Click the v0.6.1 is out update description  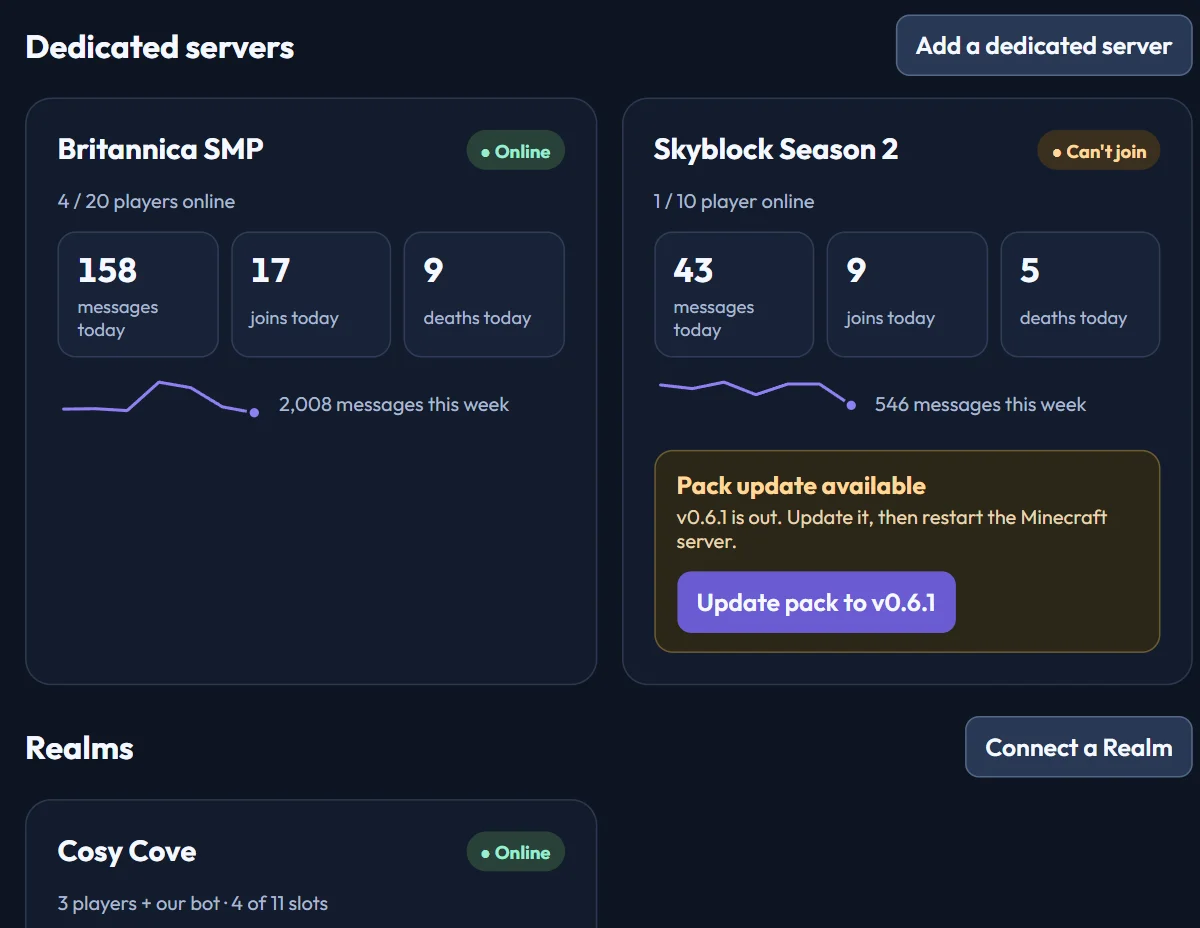click(x=892, y=529)
